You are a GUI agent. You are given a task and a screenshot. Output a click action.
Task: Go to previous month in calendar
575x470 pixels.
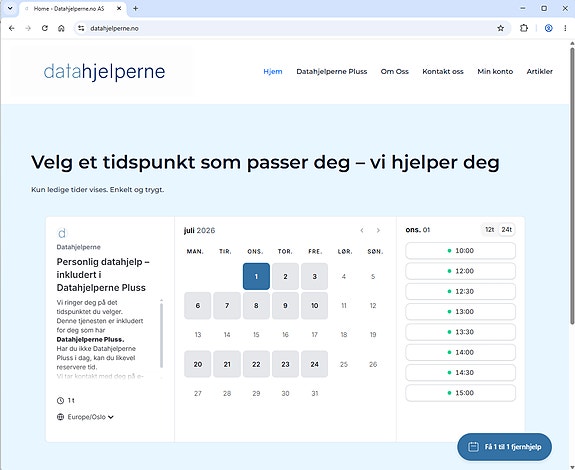tap(362, 230)
